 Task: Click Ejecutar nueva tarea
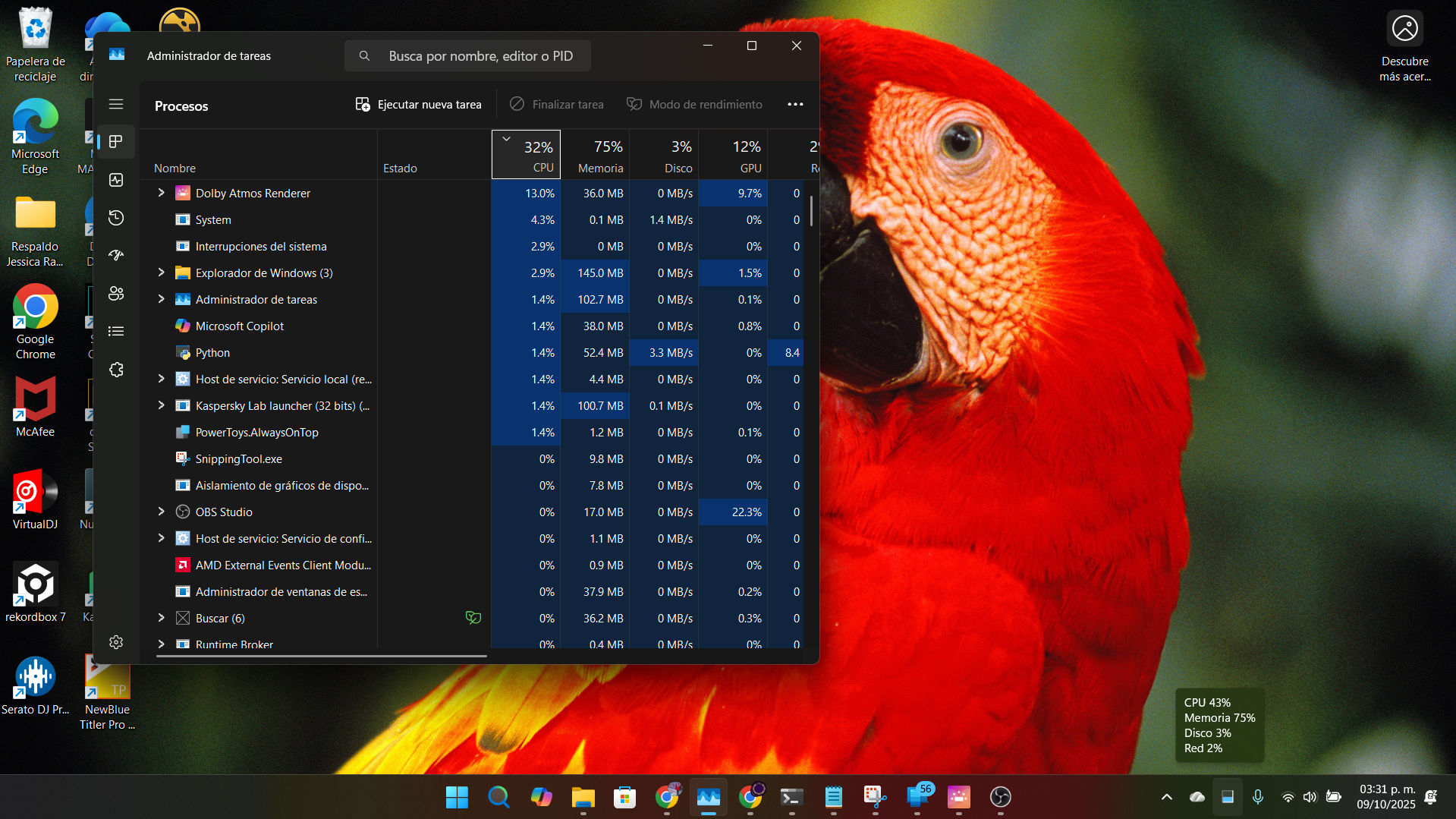(418, 104)
